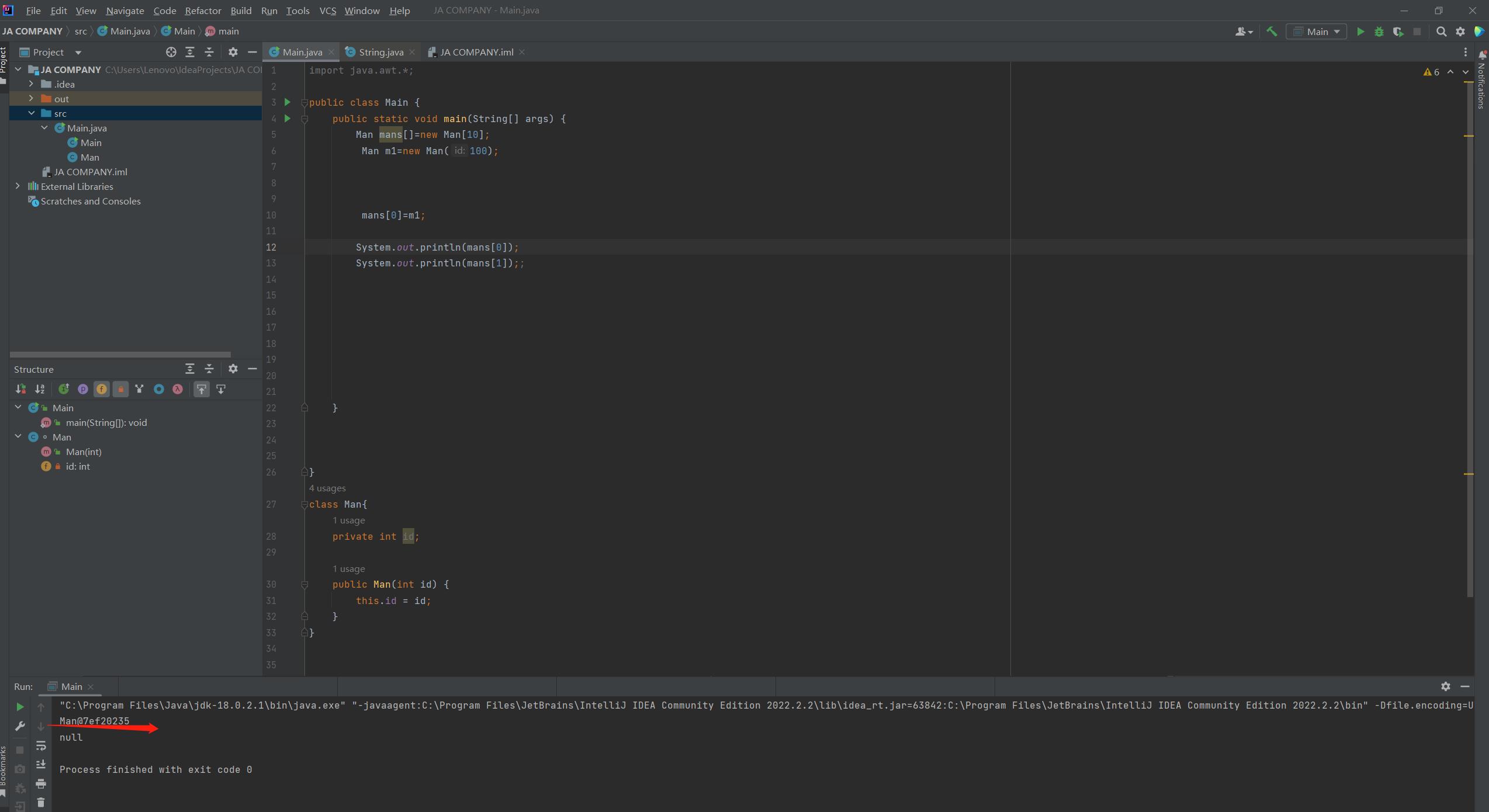
Task: Open Main run configuration dropdown
Action: point(1316,32)
